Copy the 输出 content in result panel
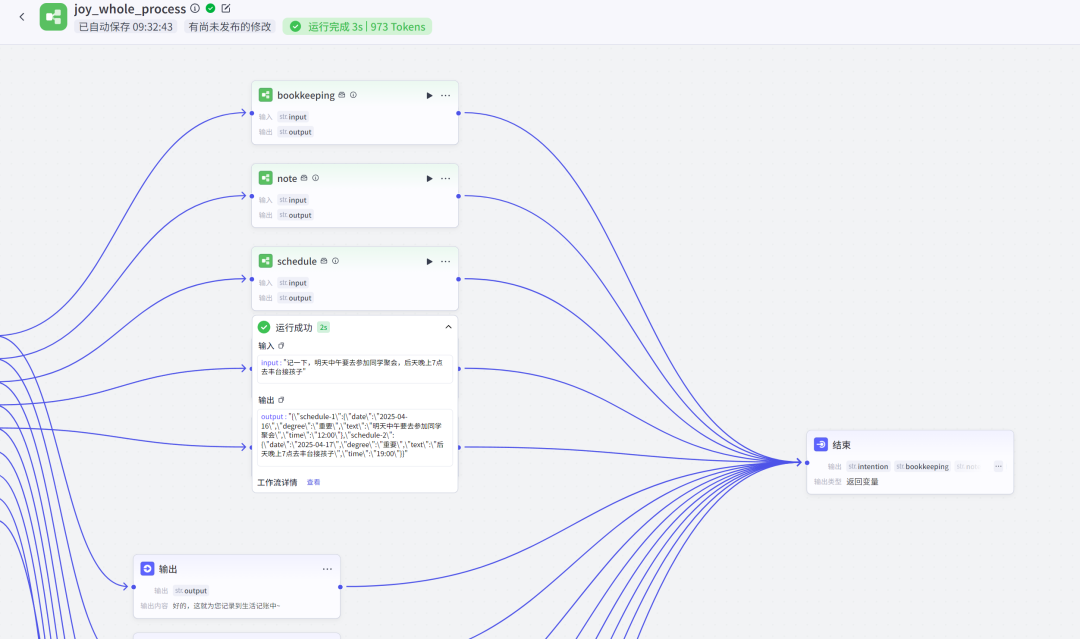This screenshot has width=1080, height=639. [x=281, y=400]
